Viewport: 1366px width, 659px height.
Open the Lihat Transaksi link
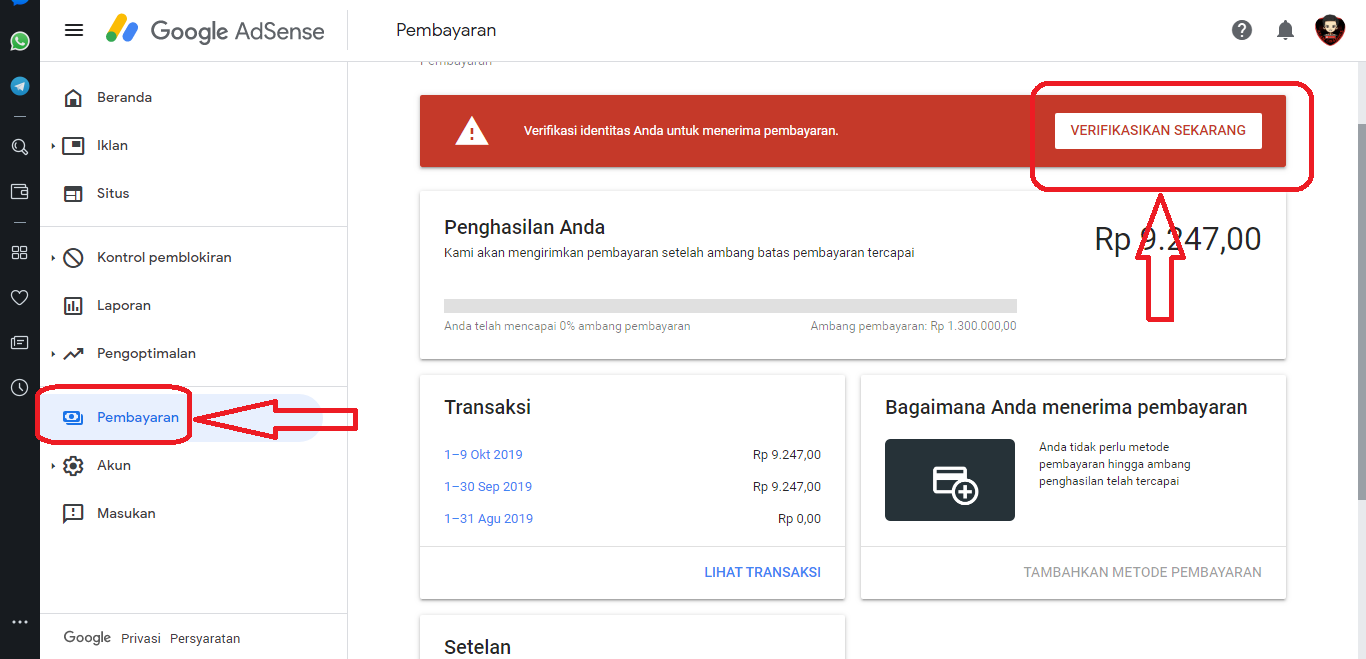tap(762, 572)
